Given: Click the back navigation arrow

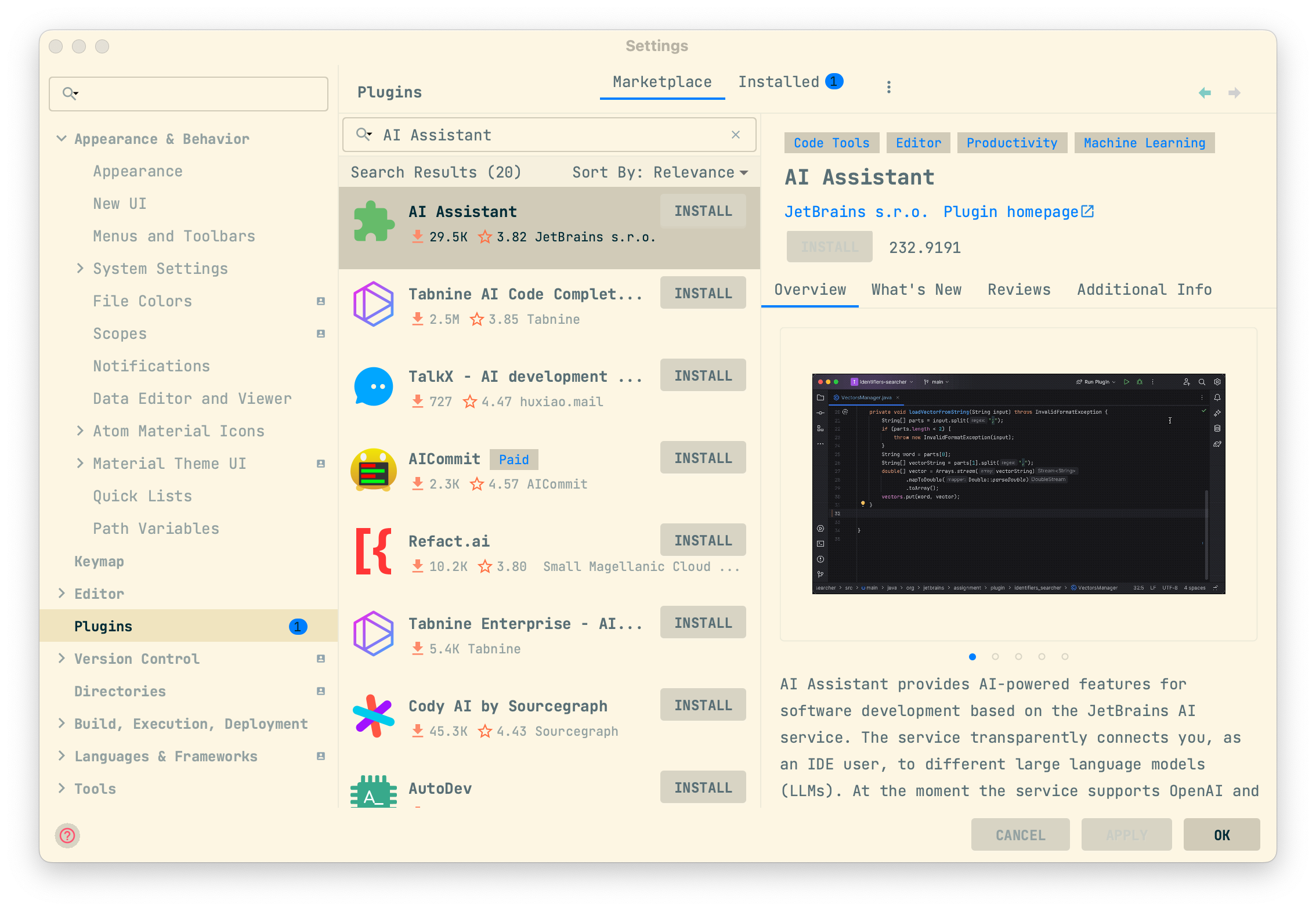Looking at the screenshot, I should point(1205,93).
